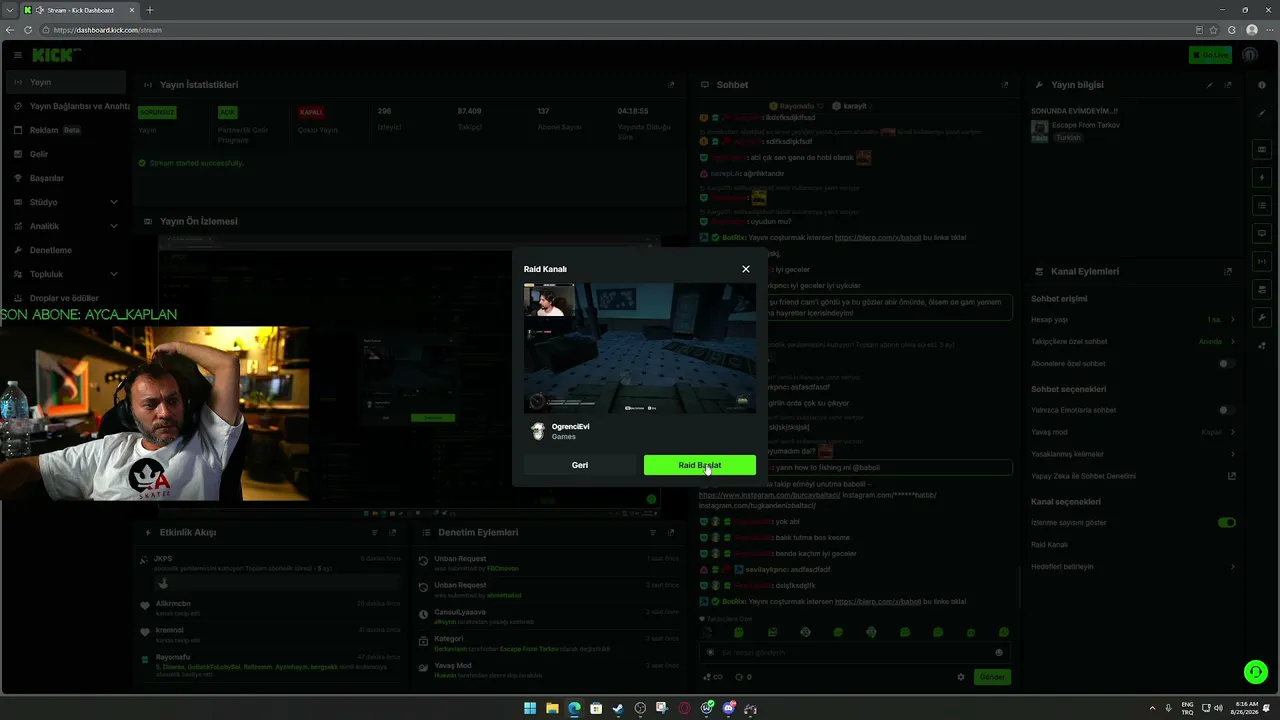Start the raid with Raid Başlat
1280x720 pixels.
click(x=700, y=465)
